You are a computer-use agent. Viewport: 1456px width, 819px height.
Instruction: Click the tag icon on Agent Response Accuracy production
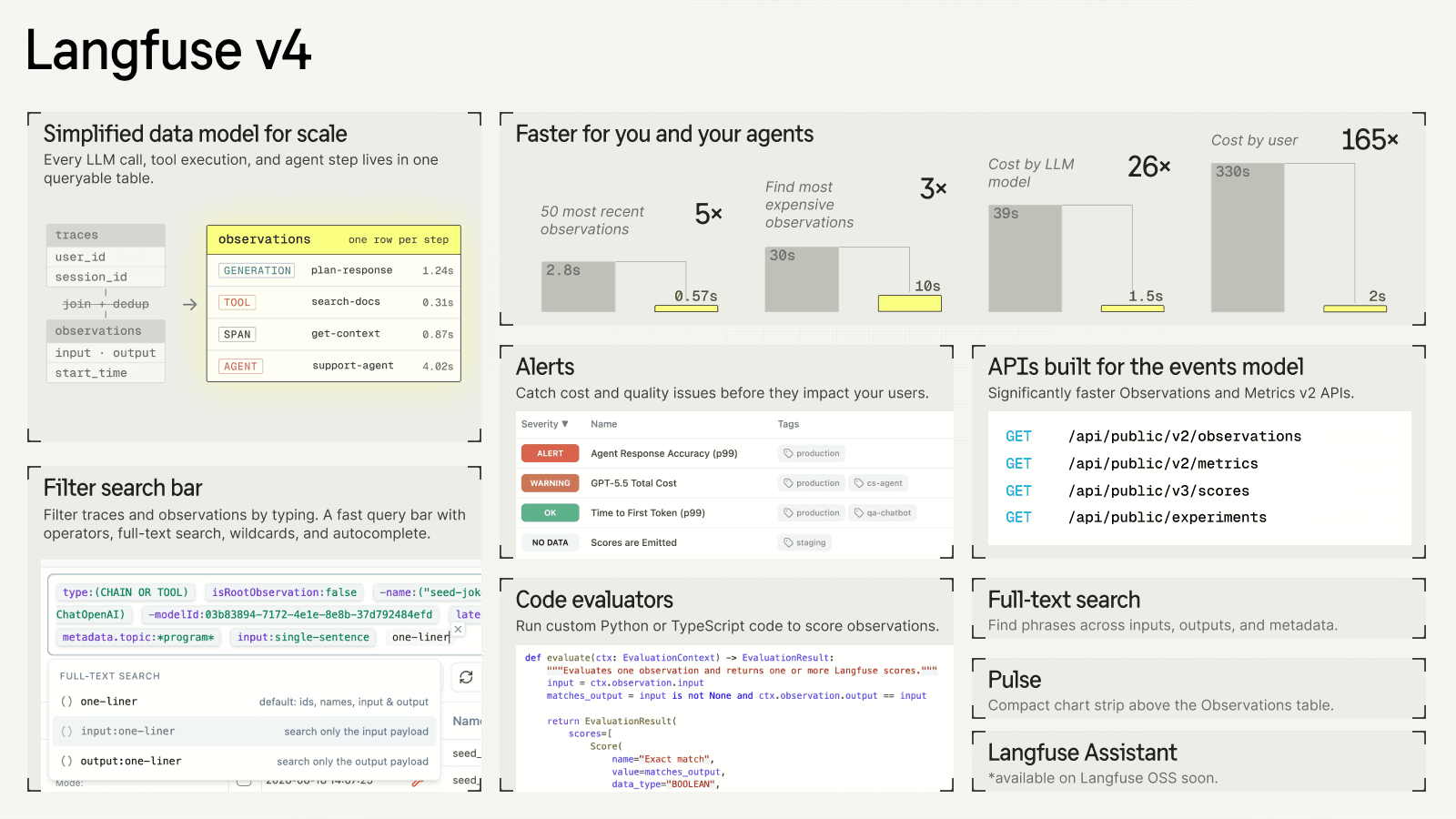788,453
